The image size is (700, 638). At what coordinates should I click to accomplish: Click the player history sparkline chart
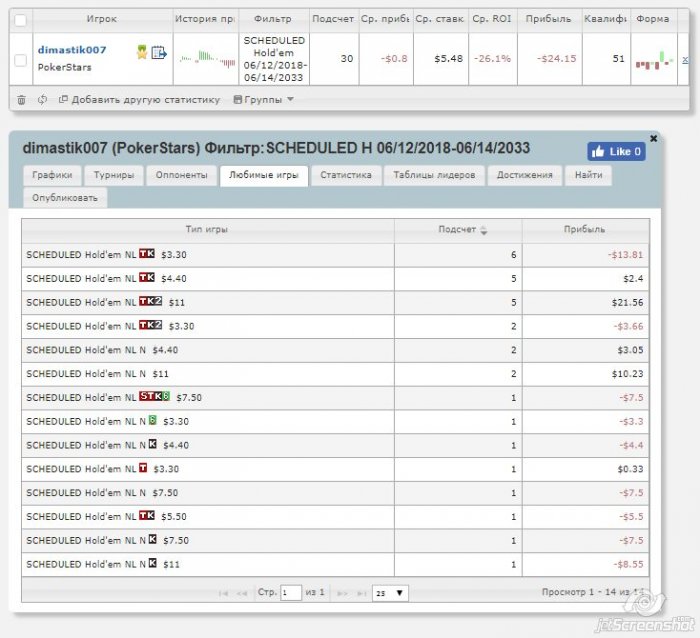pyautogui.click(x=205, y=59)
